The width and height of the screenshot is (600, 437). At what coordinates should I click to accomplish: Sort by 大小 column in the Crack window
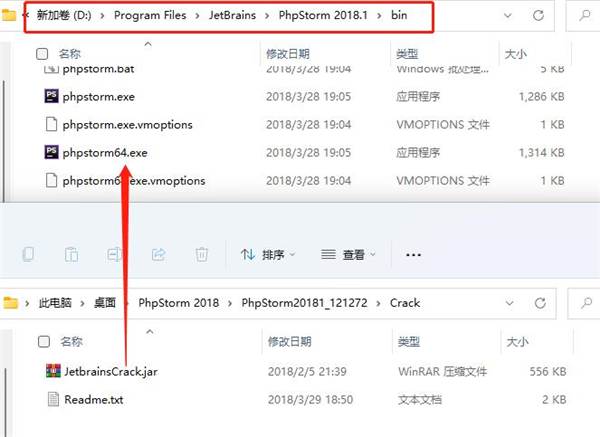(x=517, y=341)
